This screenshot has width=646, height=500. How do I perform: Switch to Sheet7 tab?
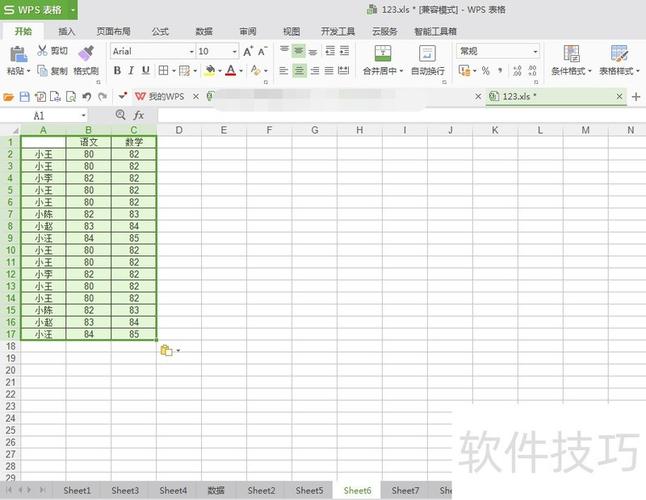point(405,491)
